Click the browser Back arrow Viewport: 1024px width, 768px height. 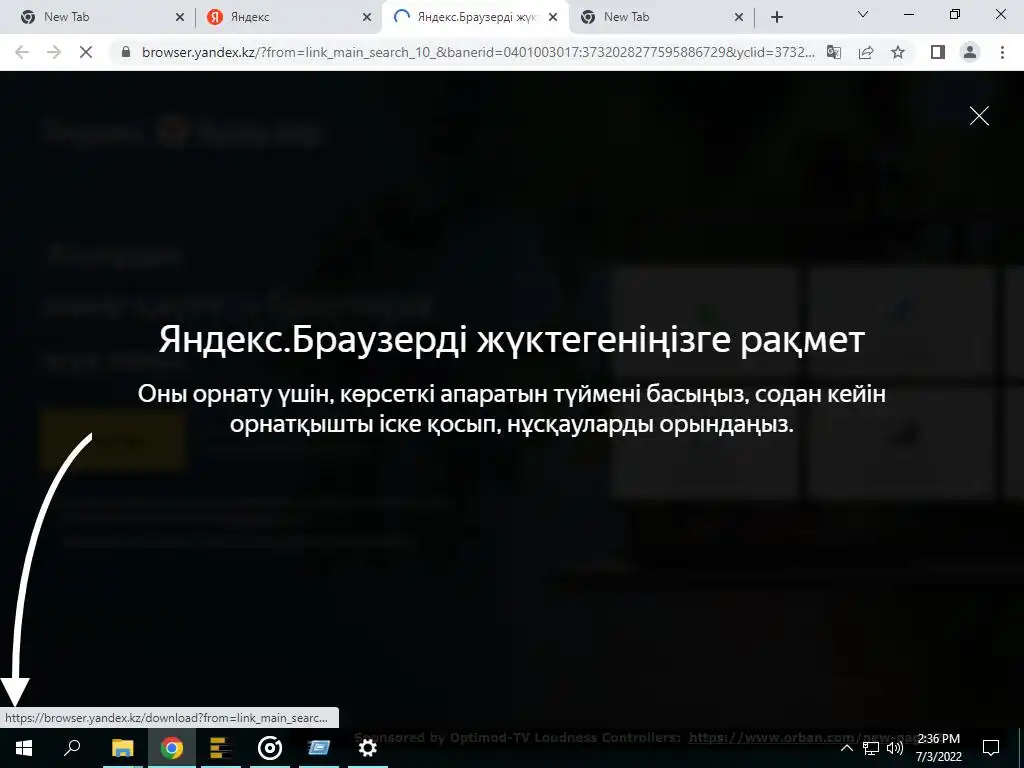point(22,52)
